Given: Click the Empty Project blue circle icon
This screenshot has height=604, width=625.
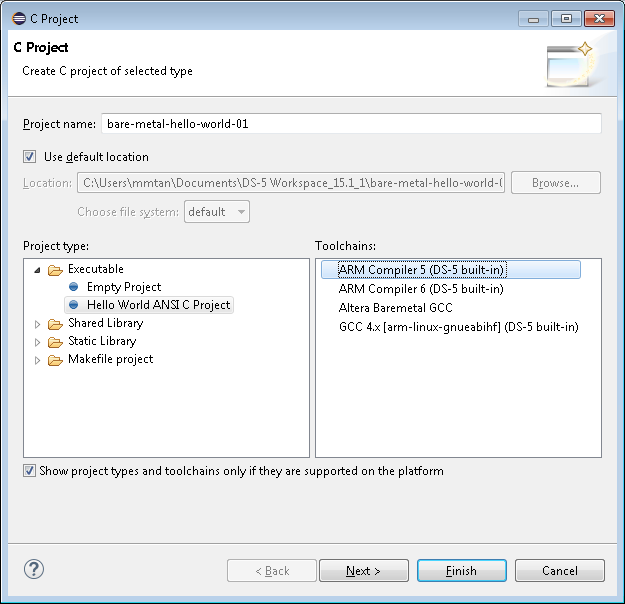Looking at the screenshot, I should click(x=73, y=288).
